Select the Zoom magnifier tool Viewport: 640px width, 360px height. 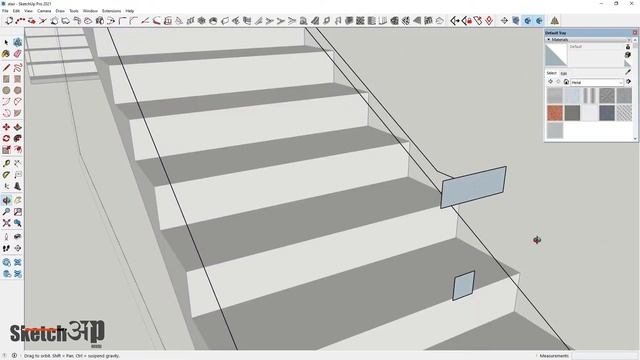click(x=6, y=212)
